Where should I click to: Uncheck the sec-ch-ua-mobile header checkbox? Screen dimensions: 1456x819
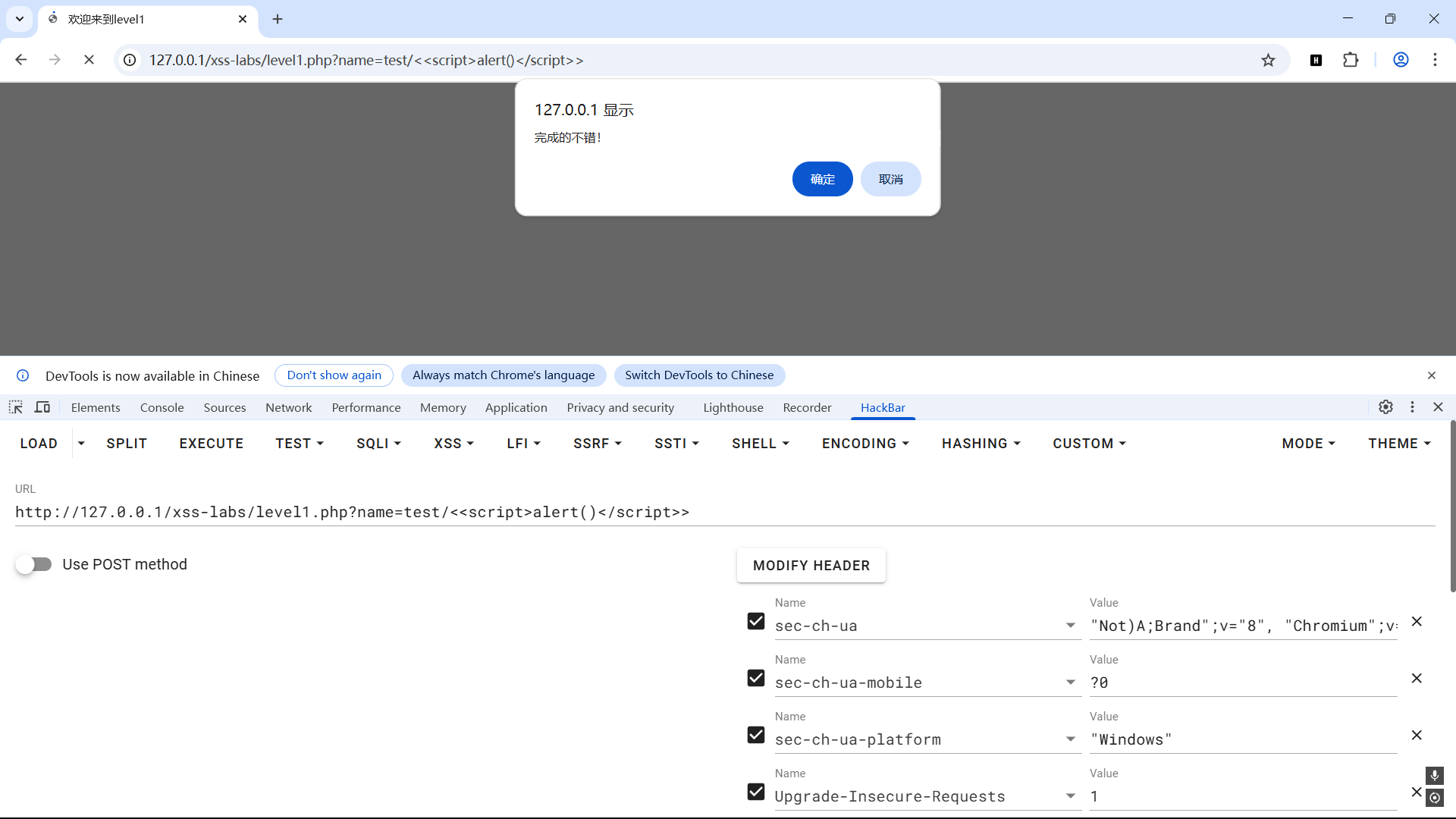(x=756, y=678)
